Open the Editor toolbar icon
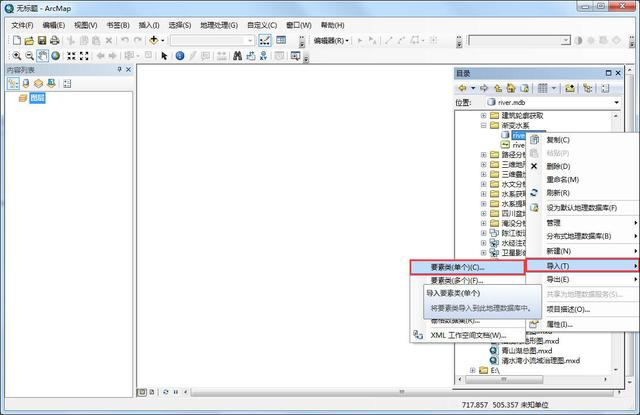640x415 pixels. (264, 40)
